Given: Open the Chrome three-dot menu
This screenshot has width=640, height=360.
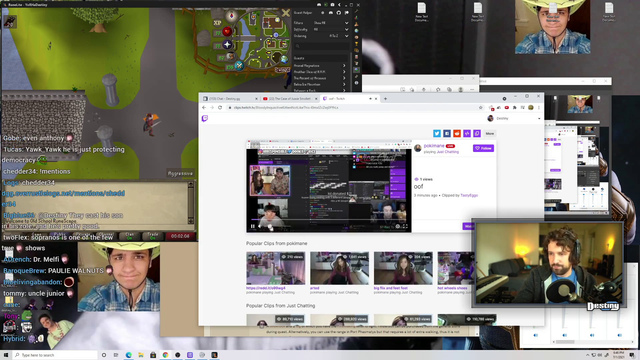Looking at the screenshot, I should pos(539,108).
